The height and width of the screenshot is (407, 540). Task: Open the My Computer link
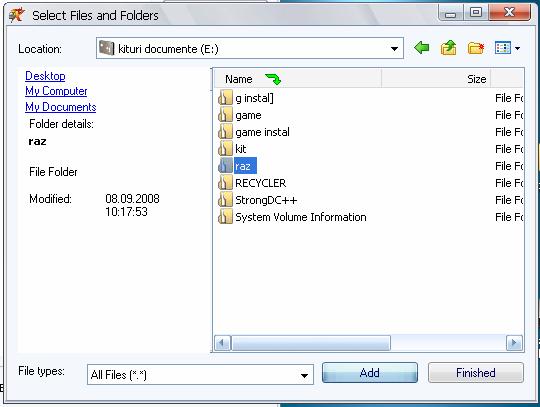pyautogui.click(x=56, y=91)
